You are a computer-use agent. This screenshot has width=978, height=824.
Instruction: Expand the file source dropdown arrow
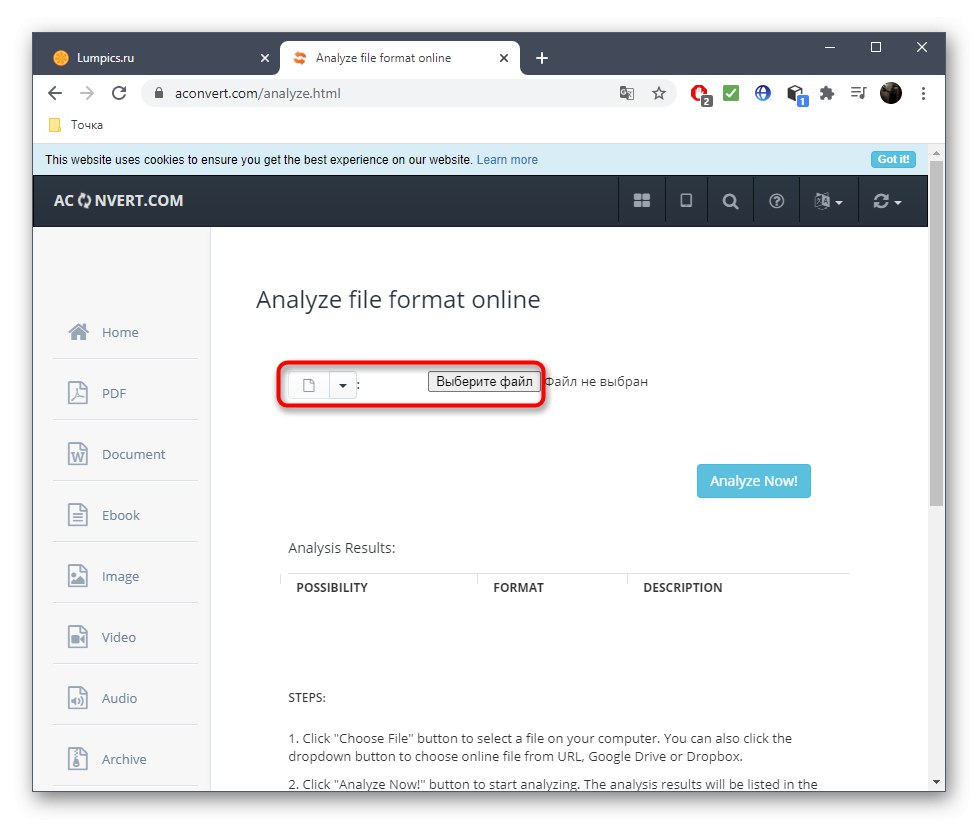point(342,385)
